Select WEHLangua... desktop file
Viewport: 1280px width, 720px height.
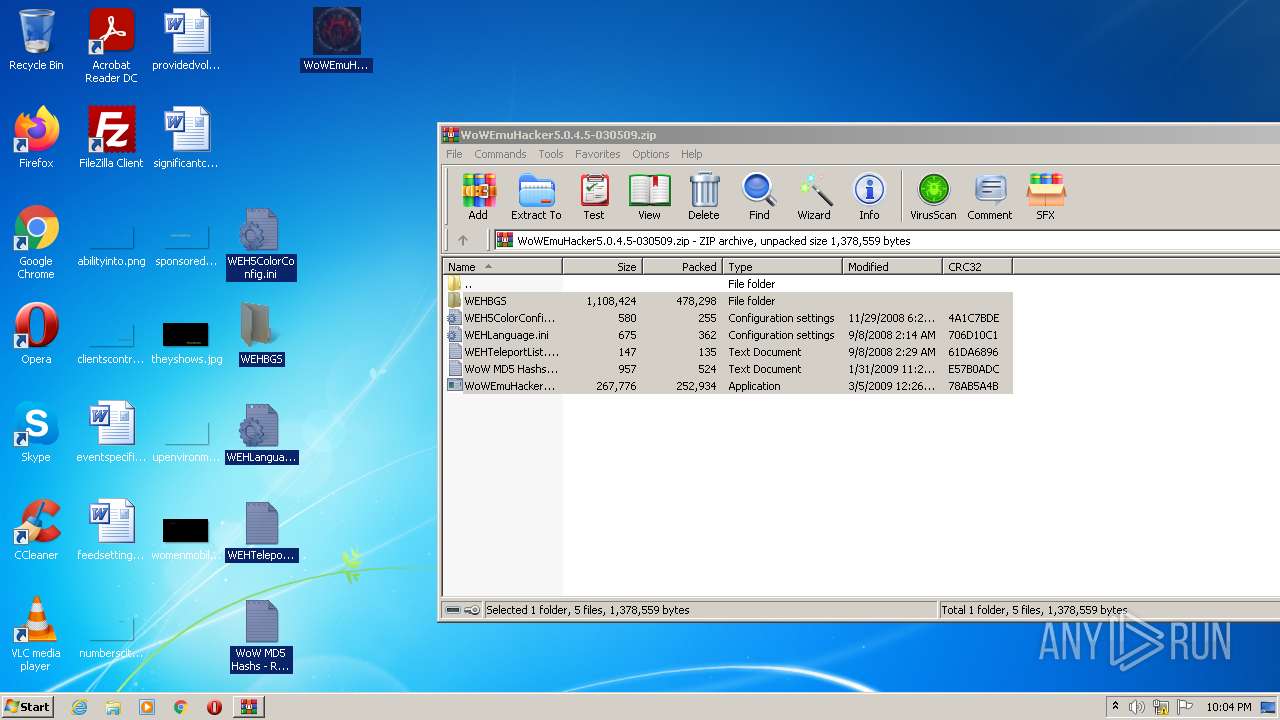click(x=261, y=432)
